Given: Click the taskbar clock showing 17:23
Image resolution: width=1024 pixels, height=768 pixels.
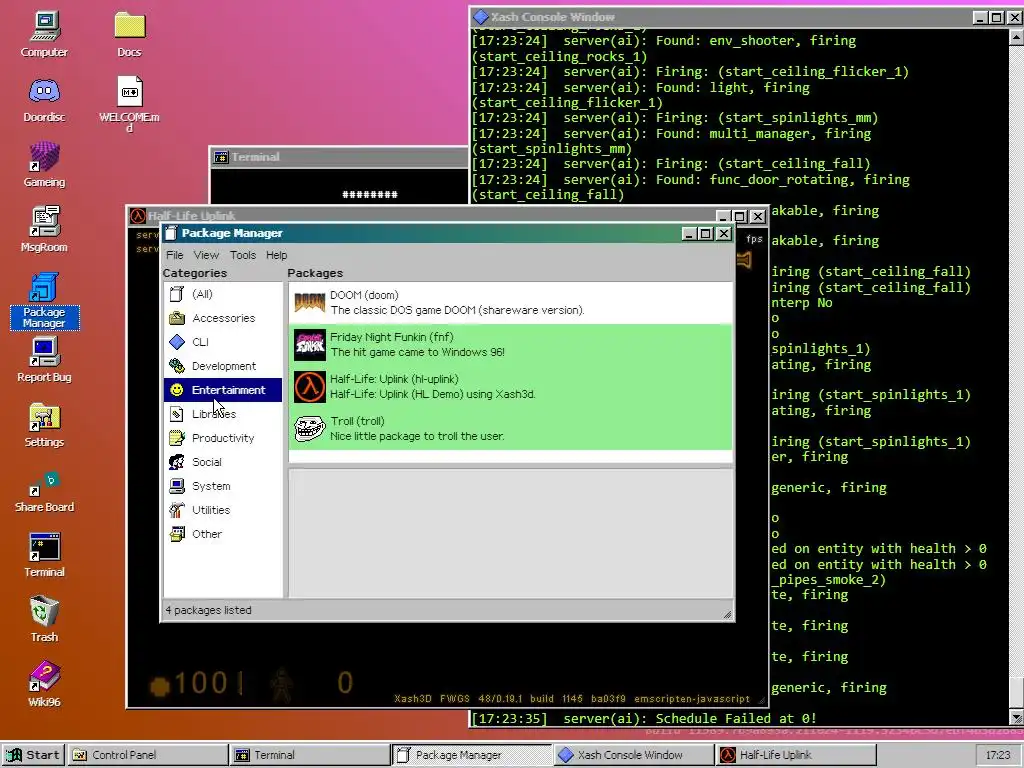Looking at the screenshot, I should [997, 755].
